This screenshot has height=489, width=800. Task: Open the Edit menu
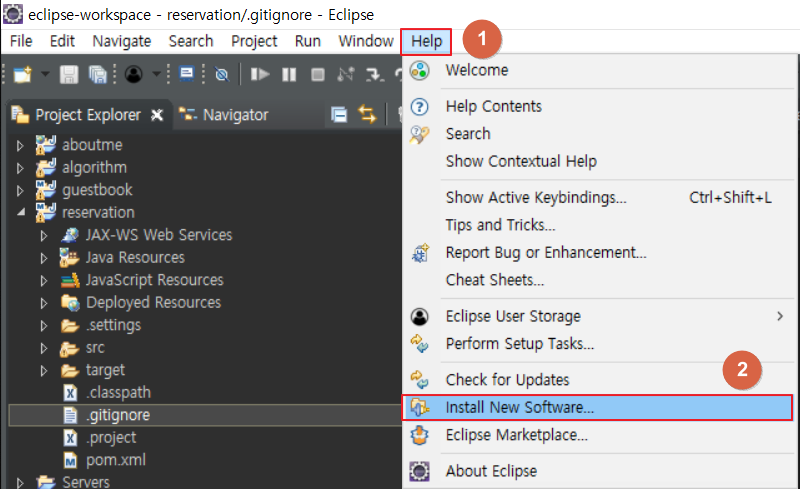pos(62,41)
